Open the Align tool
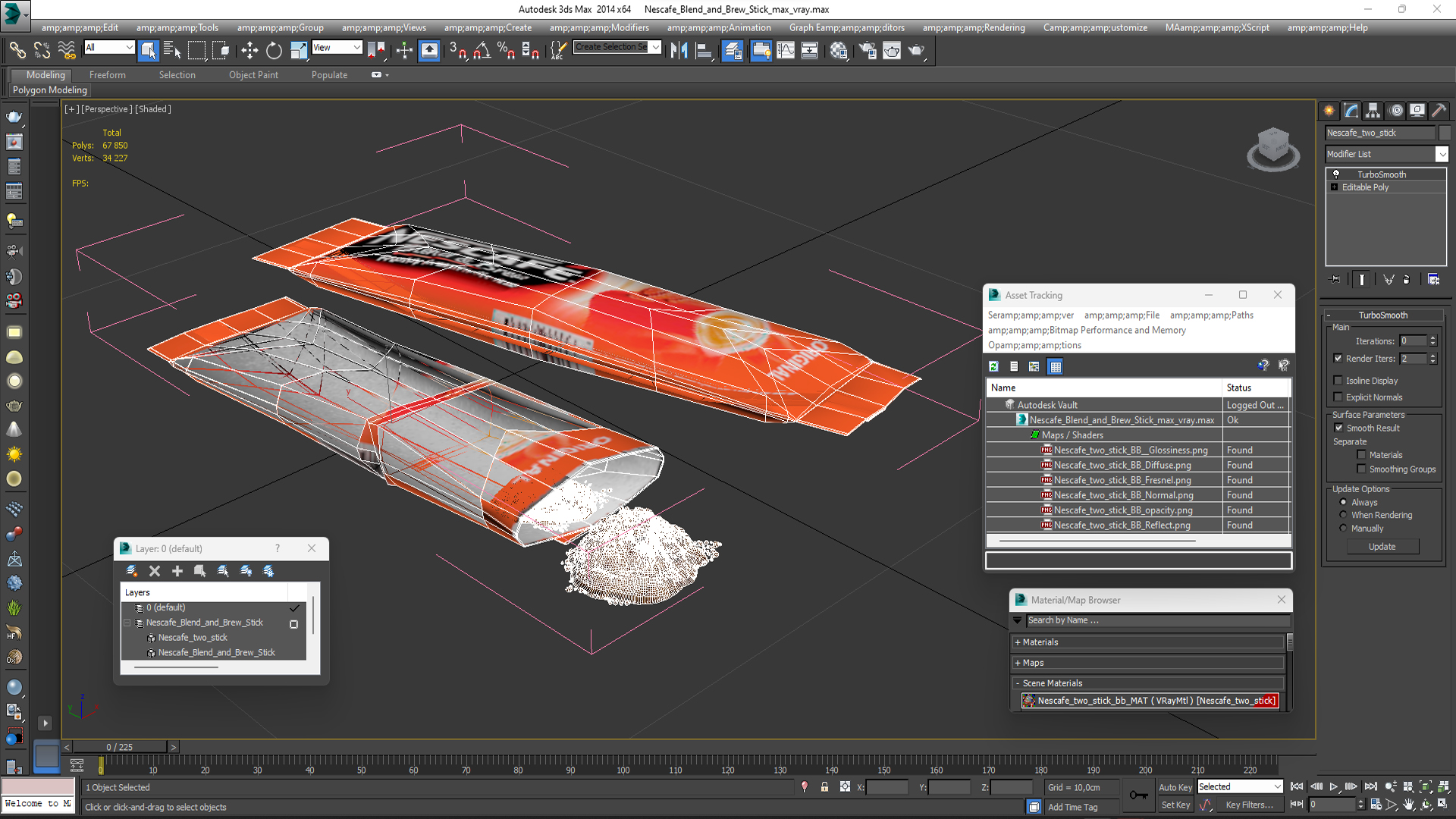 704,50
